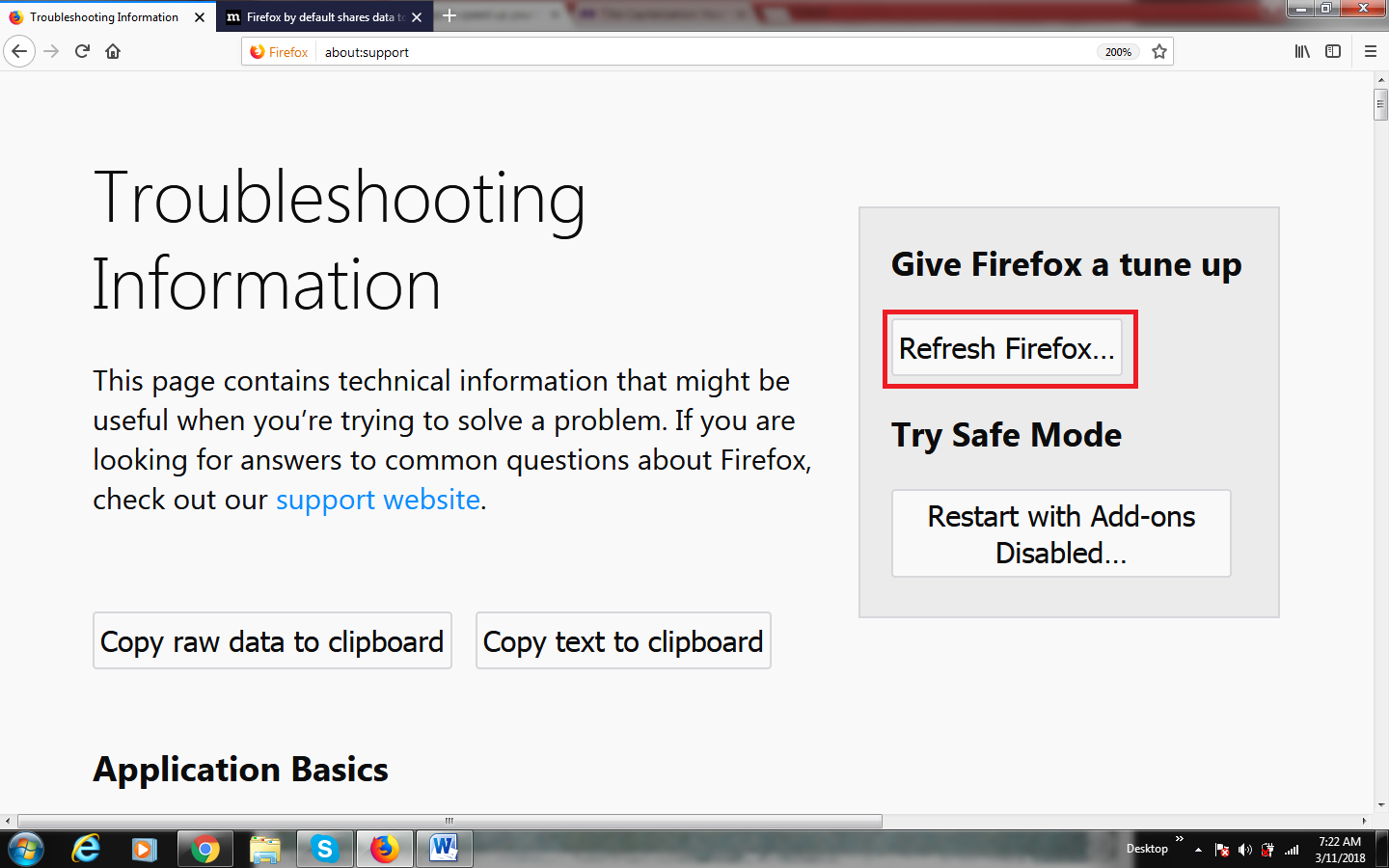Open the Firefox hamburger menu
1389x868 pixels.
pos(1370,51)
